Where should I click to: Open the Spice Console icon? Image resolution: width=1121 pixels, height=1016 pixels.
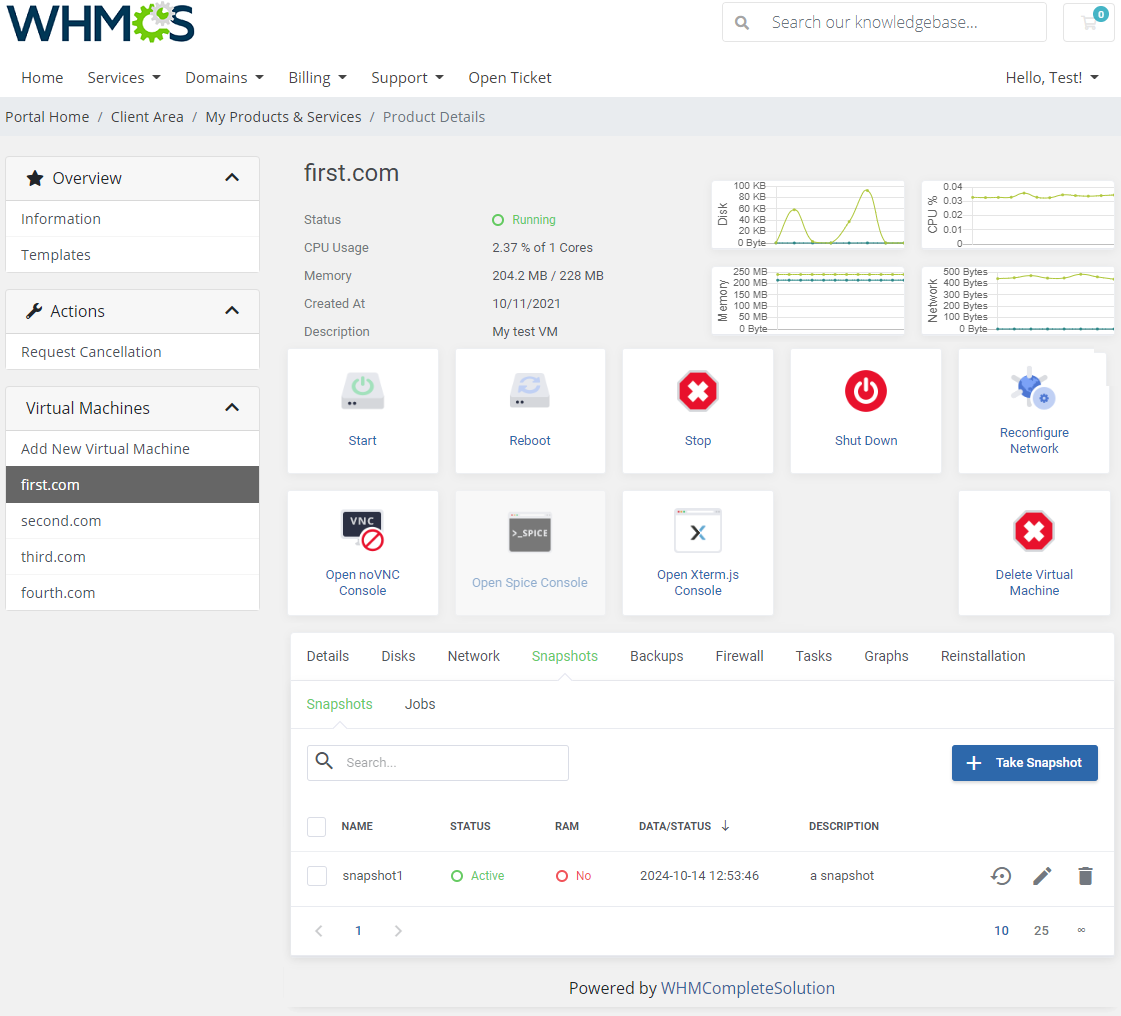tap(530, 533)
